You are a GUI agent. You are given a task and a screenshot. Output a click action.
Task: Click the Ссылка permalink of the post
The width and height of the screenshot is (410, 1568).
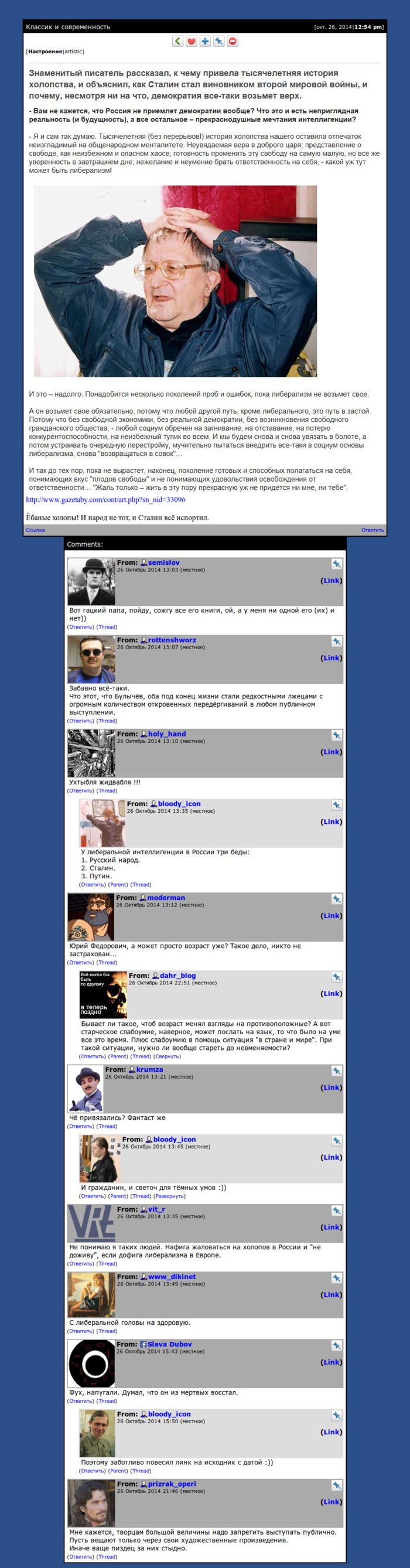click(35, 530)
